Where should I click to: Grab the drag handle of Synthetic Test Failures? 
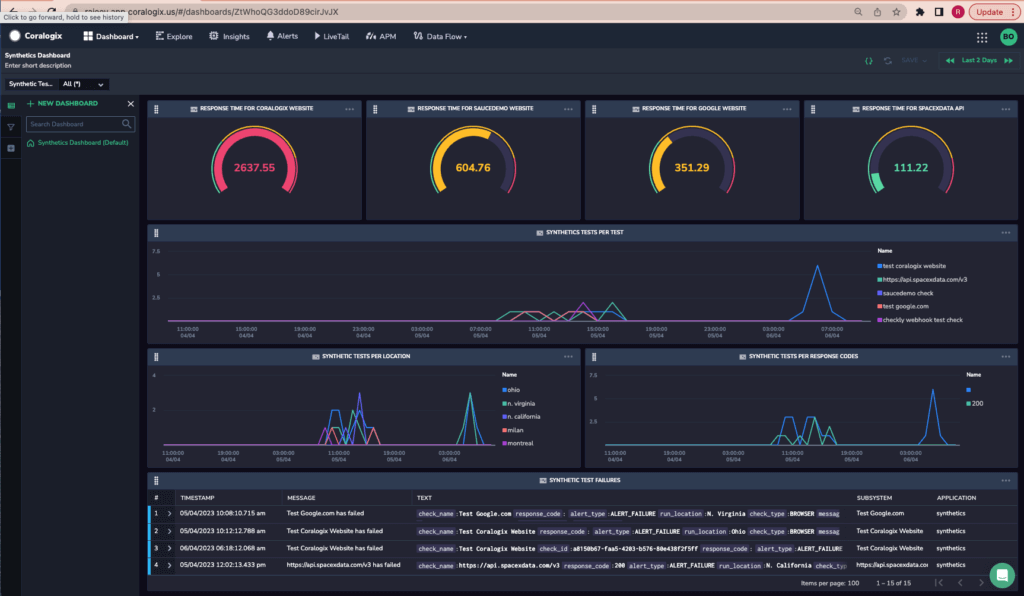156,481
